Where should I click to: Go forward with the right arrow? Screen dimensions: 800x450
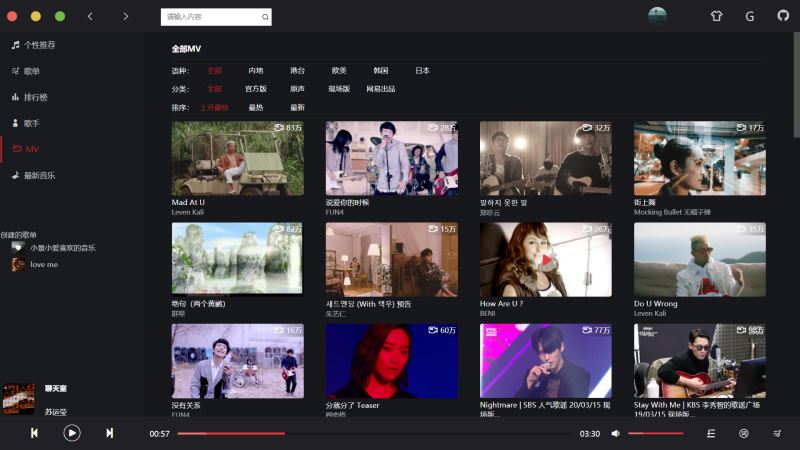[126, 16]
